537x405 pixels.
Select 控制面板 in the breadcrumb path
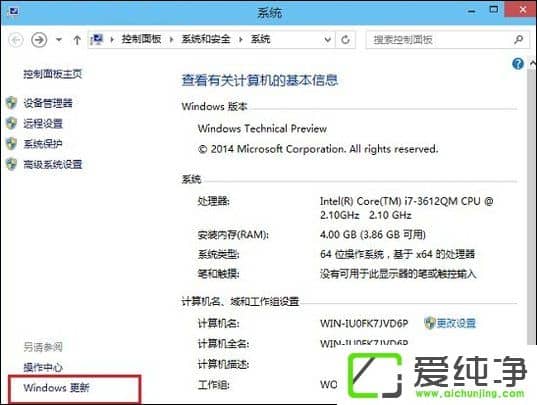click(141, 39)
